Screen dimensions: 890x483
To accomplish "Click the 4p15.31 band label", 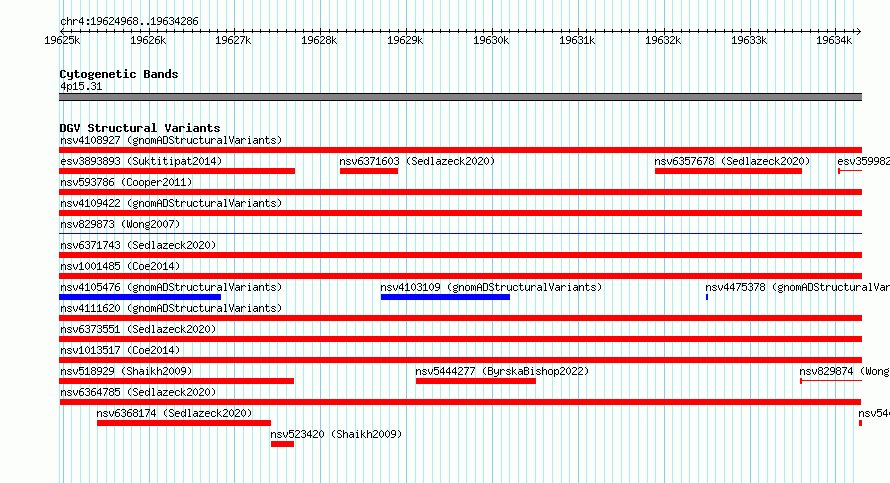I will [x=81, y=86].
